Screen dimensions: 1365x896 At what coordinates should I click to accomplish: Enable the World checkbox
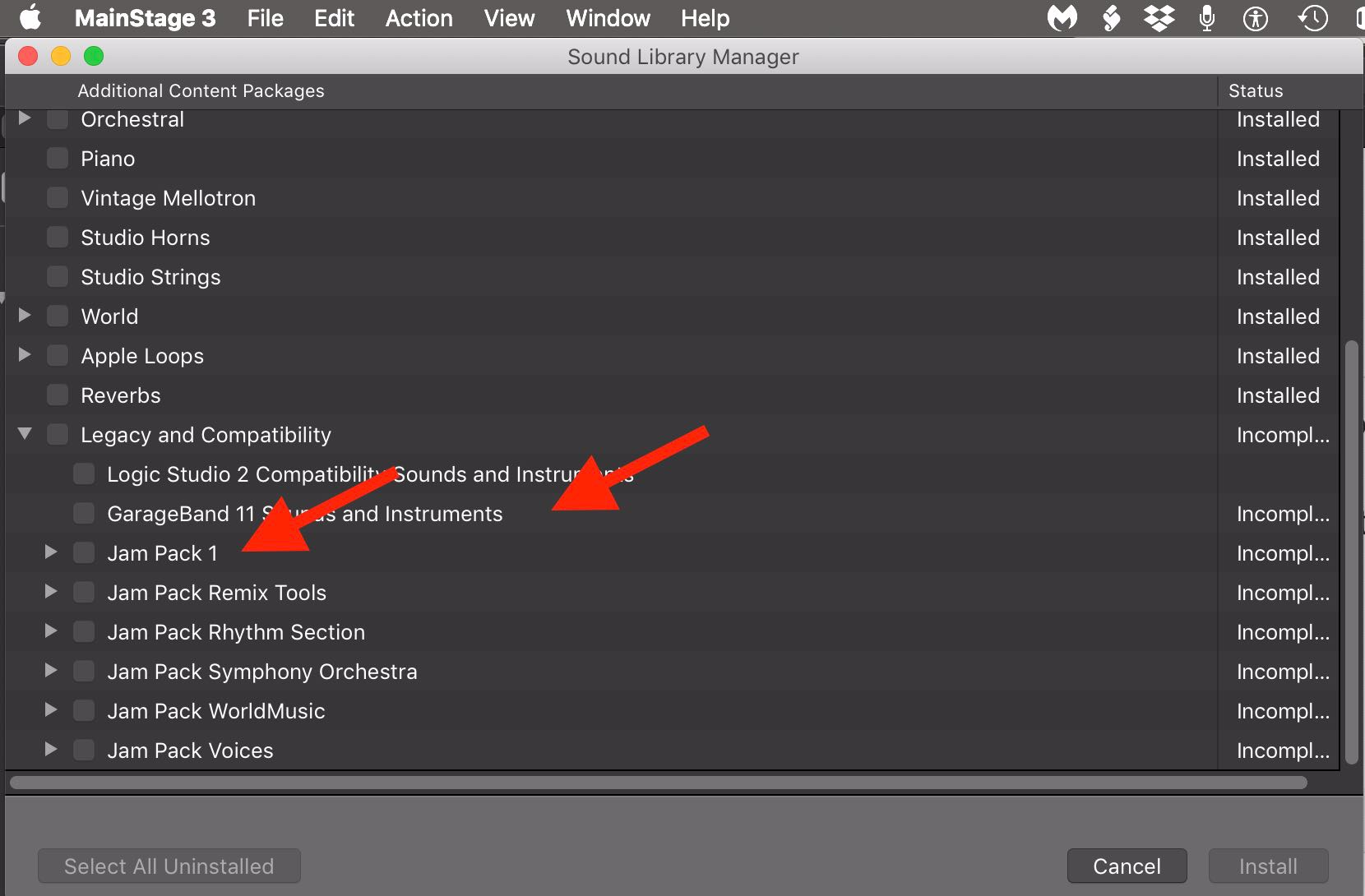(x=58, y=316)
